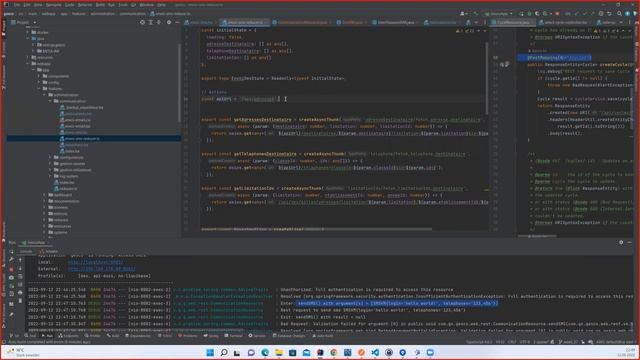Image resolution: width=640 pixels, height=360 pixels.
Task: Click the camera thread dump icon
Action: coord(11,278)
